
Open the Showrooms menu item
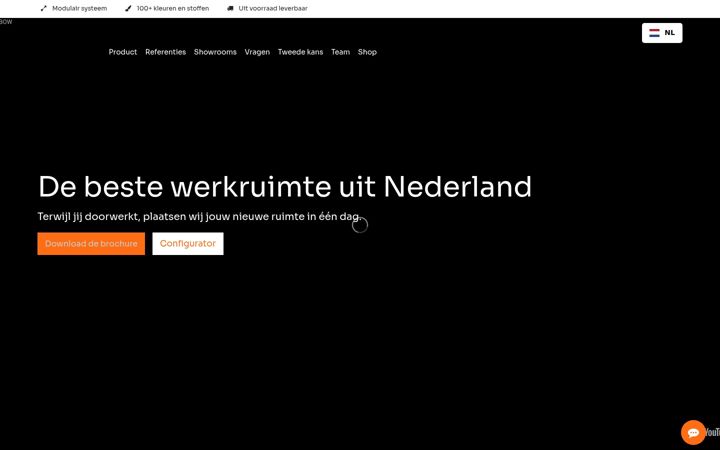tap(215, 52)
